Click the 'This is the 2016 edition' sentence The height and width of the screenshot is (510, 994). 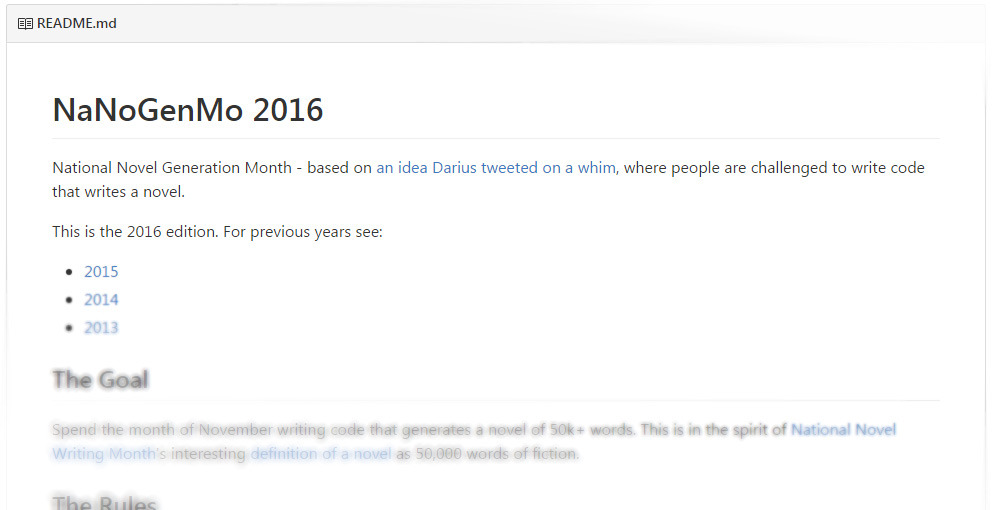pos(217,232)
